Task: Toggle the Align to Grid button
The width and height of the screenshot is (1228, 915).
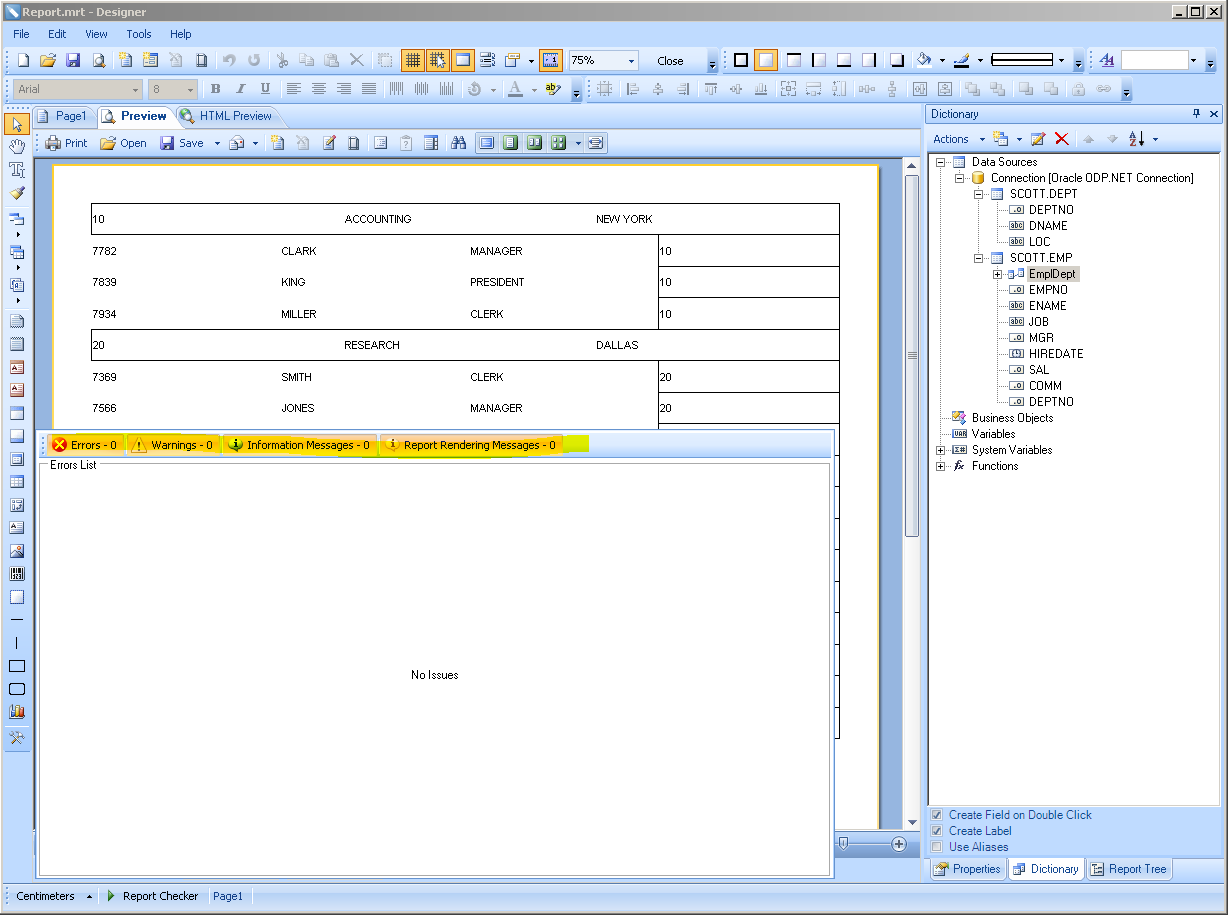Action: tap(438, 61)
